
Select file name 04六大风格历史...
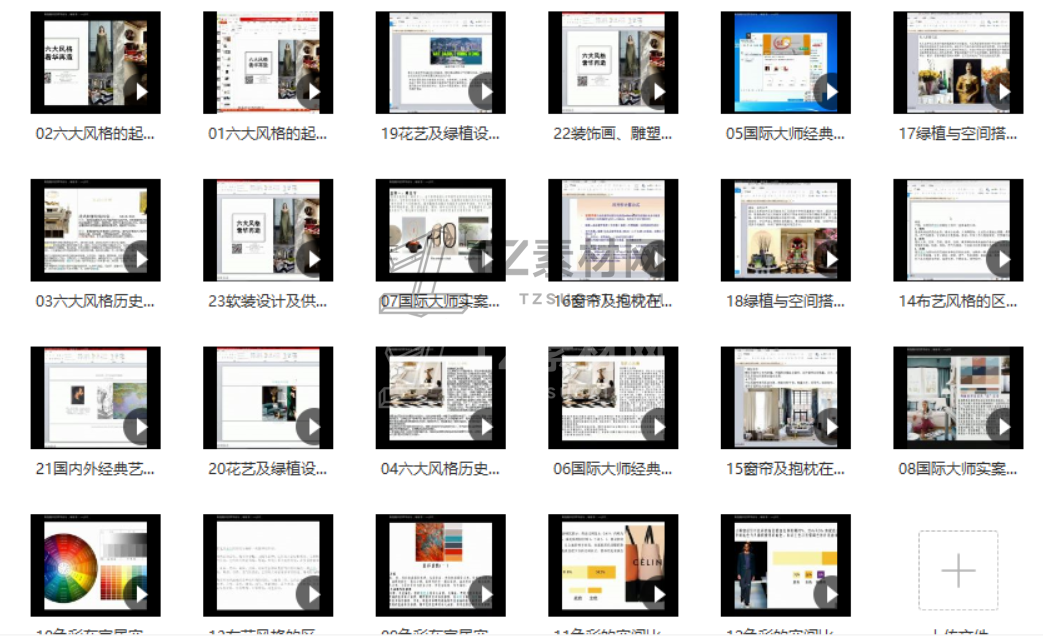click(440, 469)
